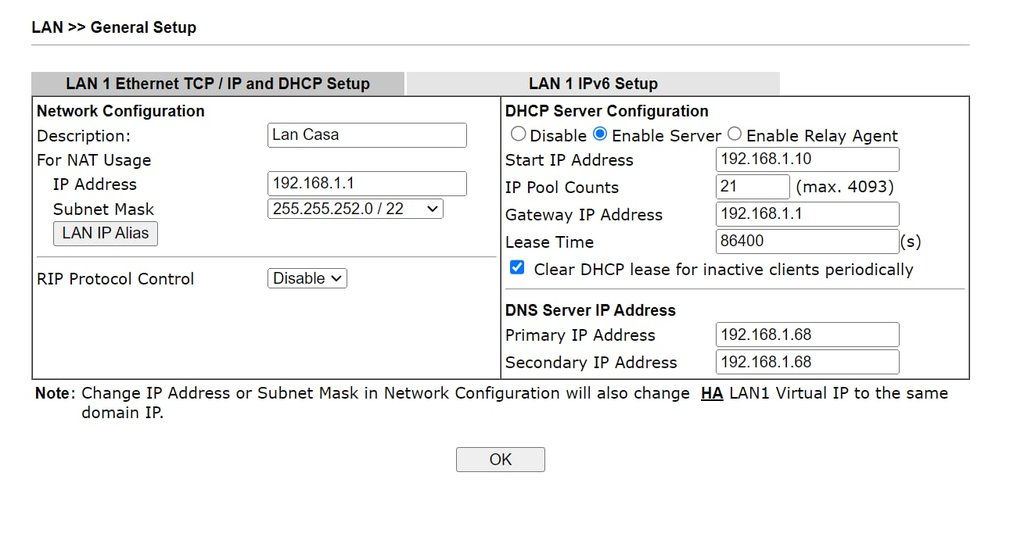The image size is (1024, 544).
Task: Select the Enable Server radio button
Action: tap(600, 134)
